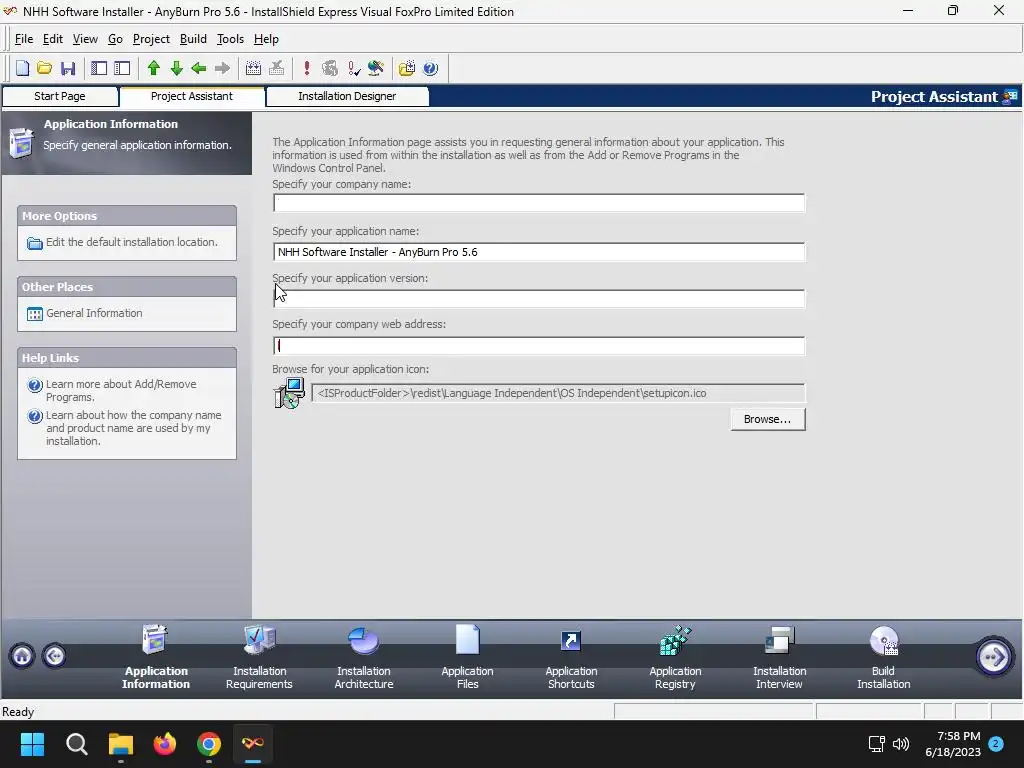Image resolution: width=1024 pixels, height=768 pixels.
Task: Click the gray forward arrow toolbar icon
Action: tap(222, 68)
